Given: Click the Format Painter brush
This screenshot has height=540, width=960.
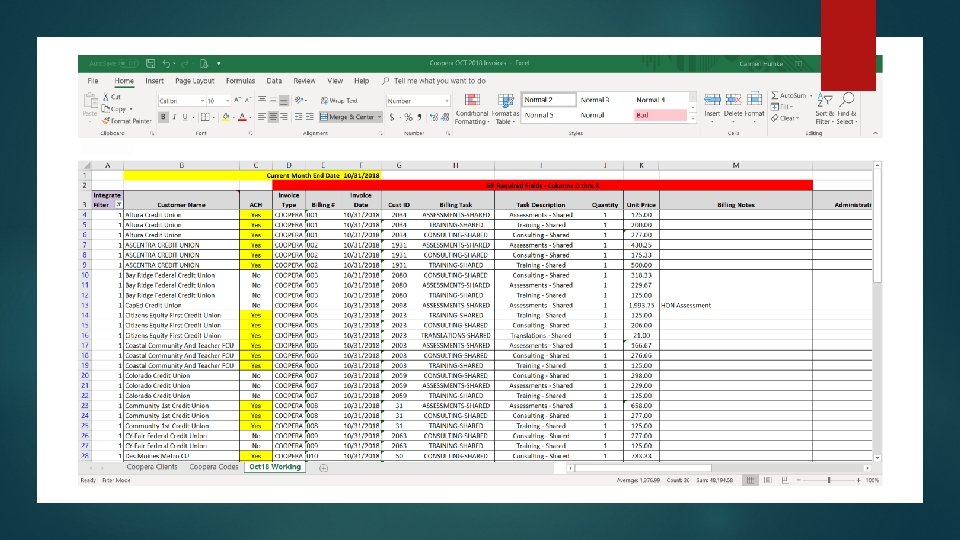Looking at the screenshot, I should click(126, 121).
